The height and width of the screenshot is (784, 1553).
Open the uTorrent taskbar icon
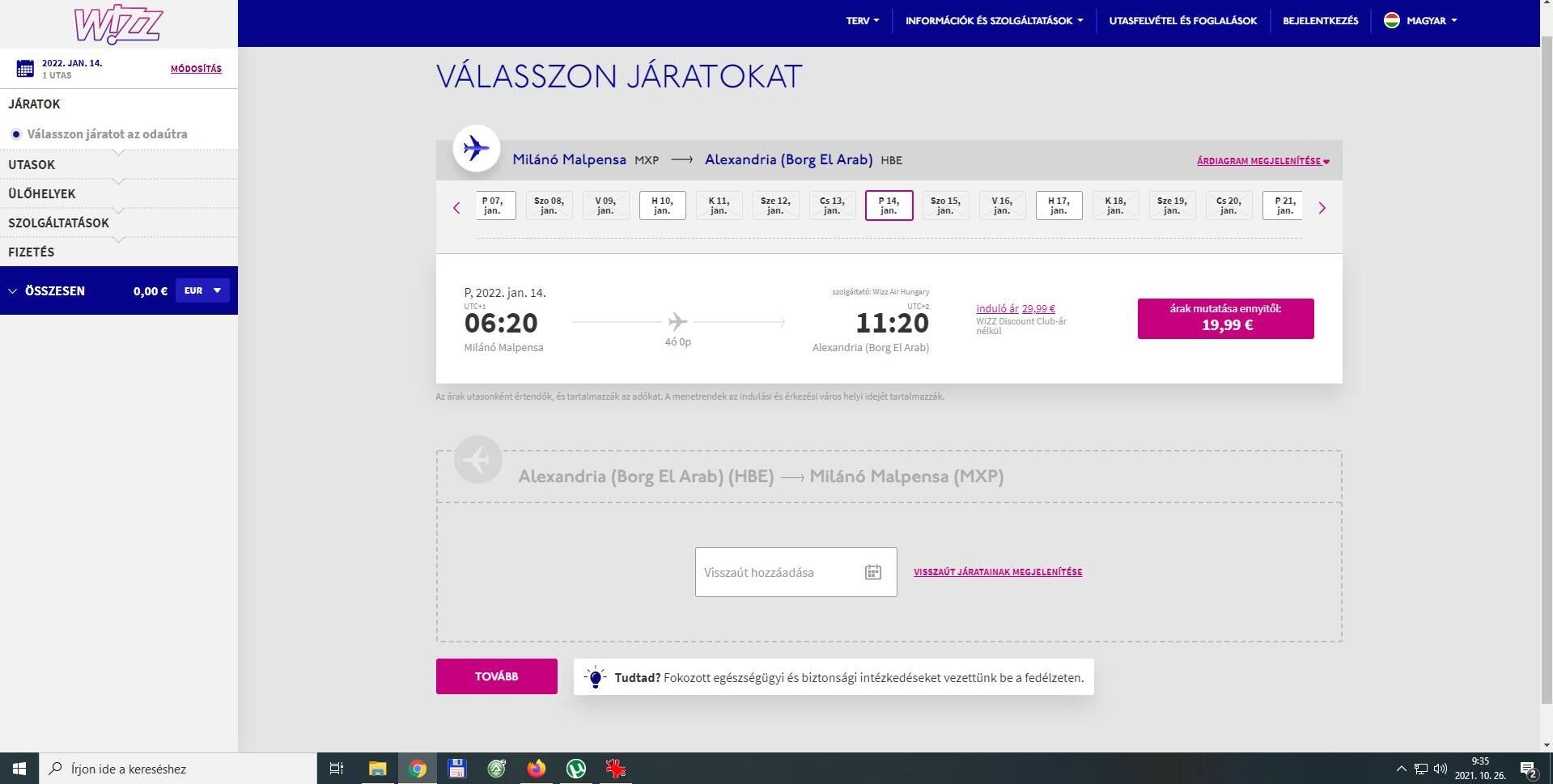pos(576,769)
